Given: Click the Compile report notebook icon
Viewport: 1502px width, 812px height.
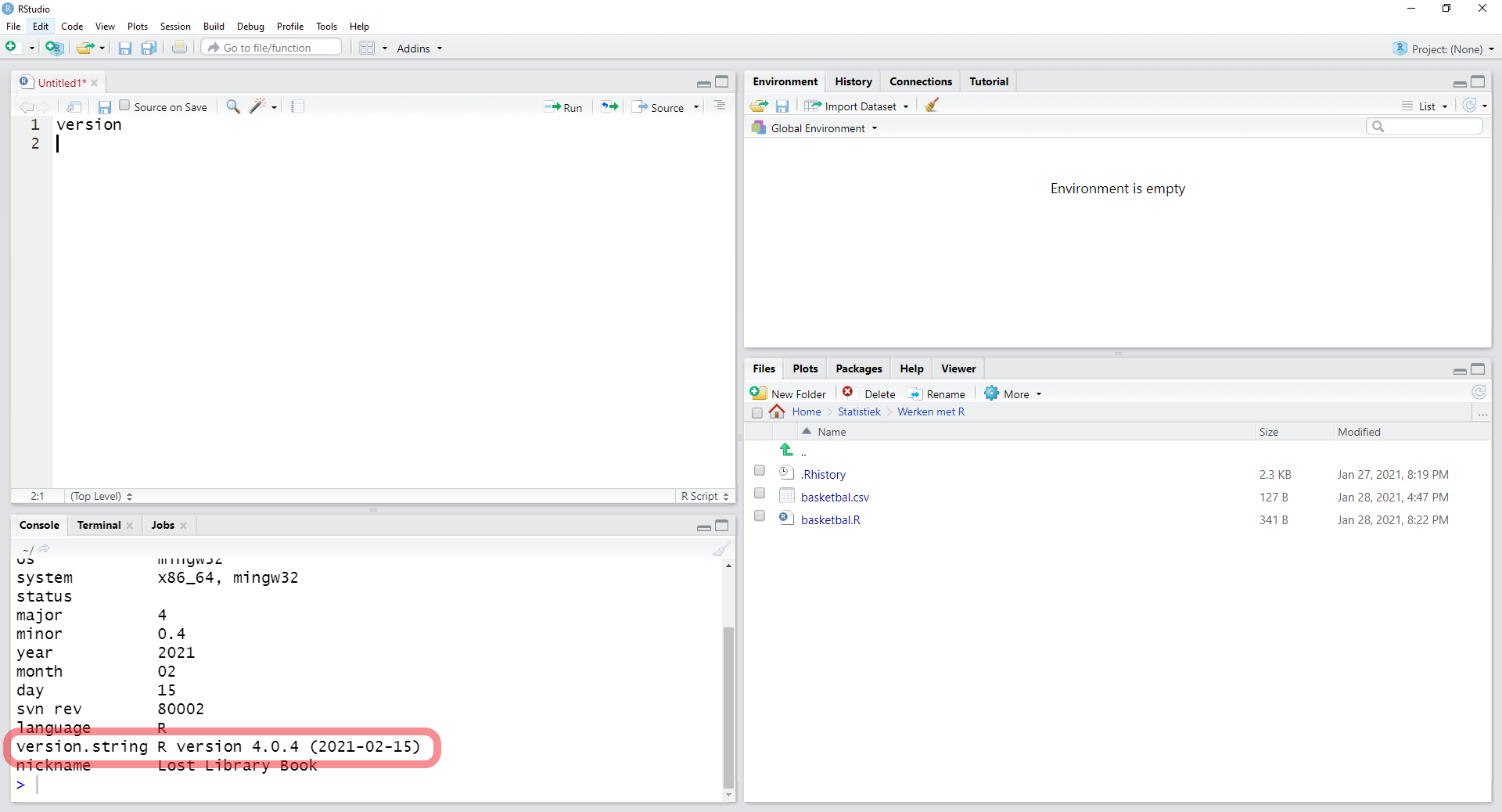Looking at the screenshot, I should pos(297,106).
